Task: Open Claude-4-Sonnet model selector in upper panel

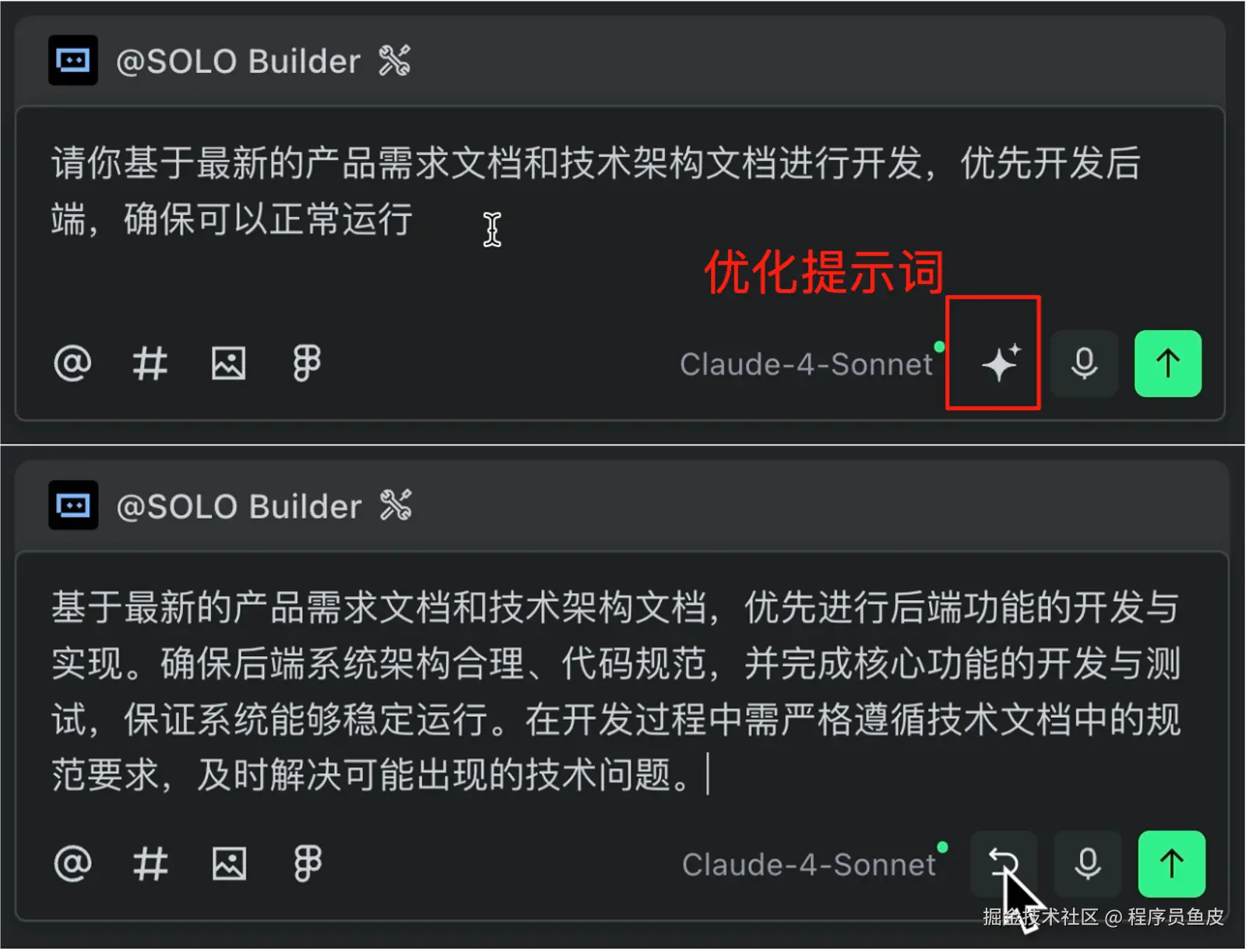Action: coord(807,364)
